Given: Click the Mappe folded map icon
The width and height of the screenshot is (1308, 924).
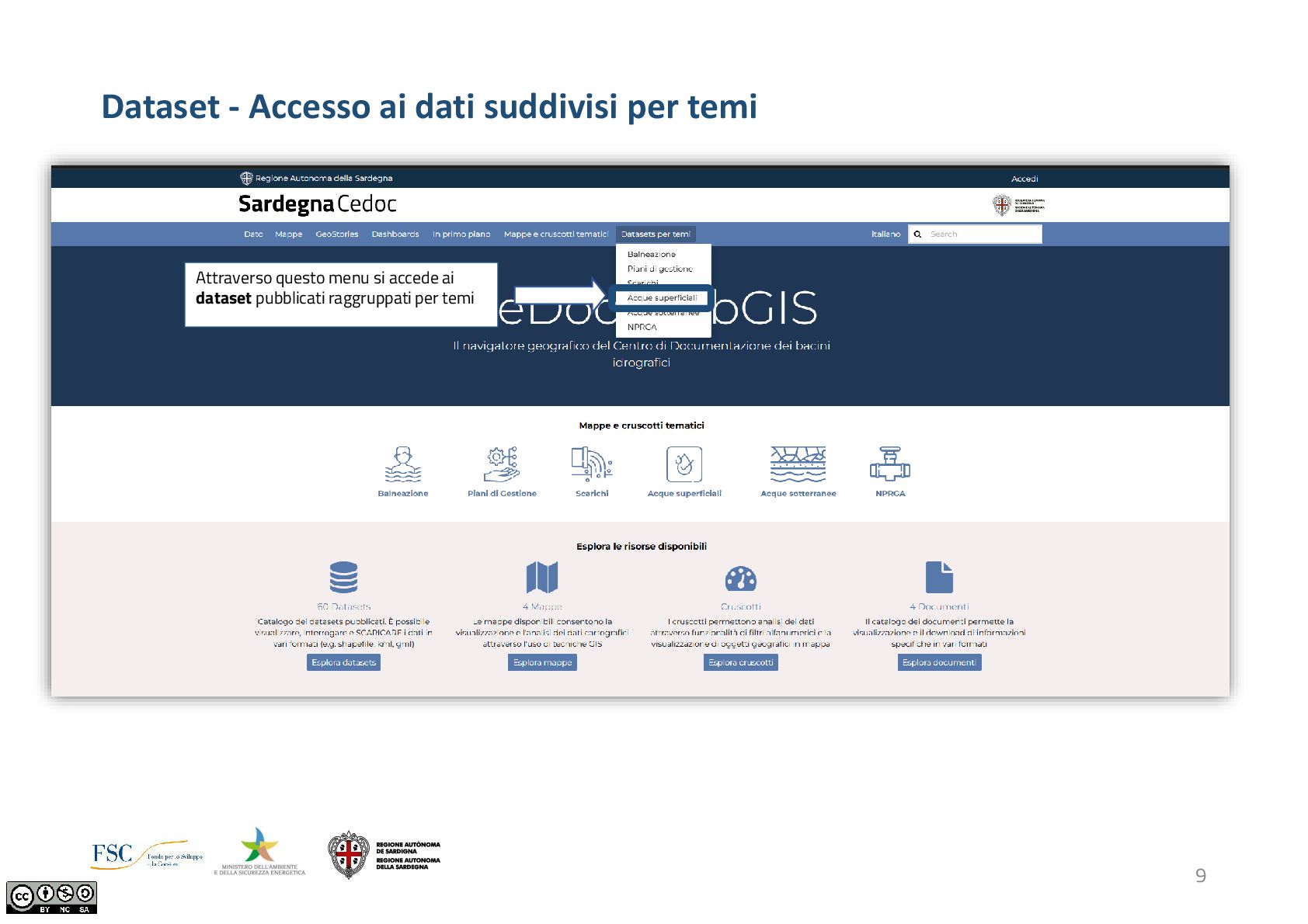Looking at the screenshot, I should (542, 577).
